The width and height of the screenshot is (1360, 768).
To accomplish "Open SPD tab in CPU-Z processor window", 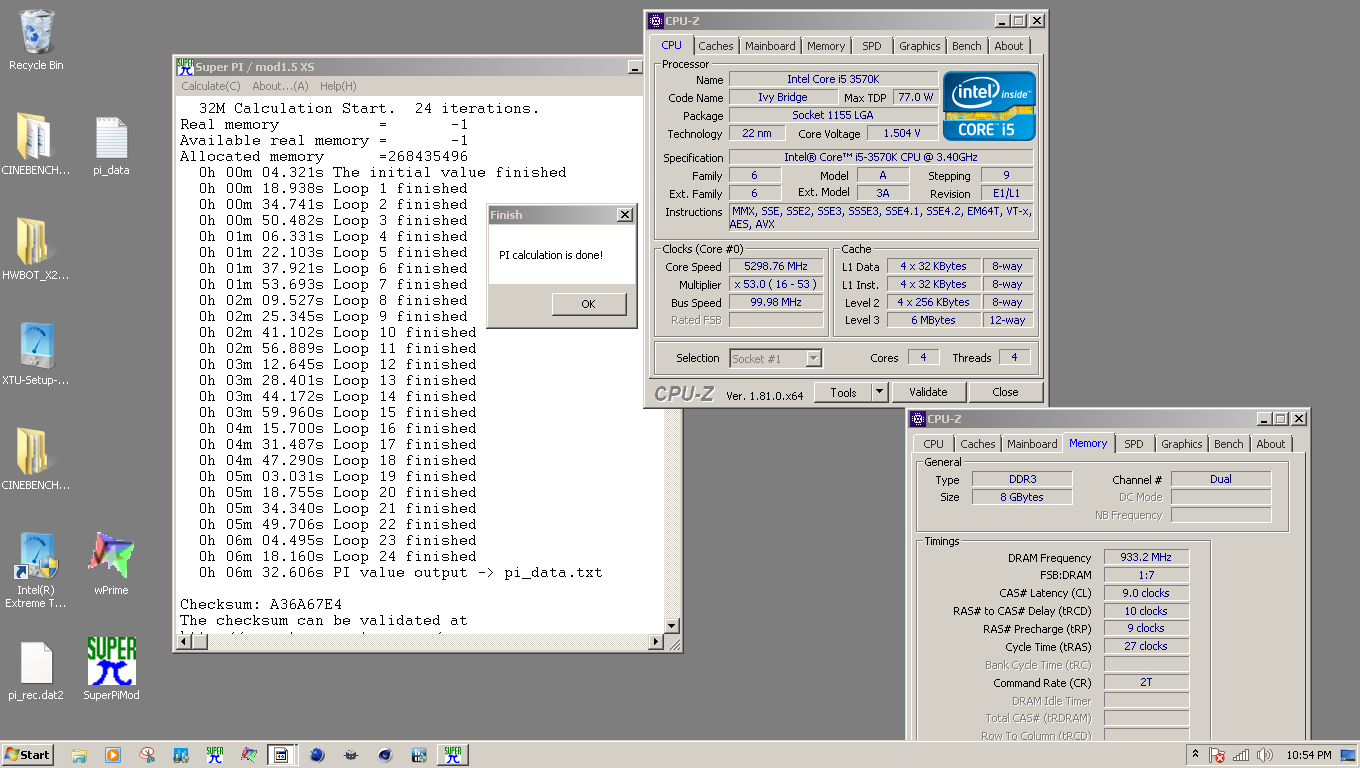I will 872,46.
